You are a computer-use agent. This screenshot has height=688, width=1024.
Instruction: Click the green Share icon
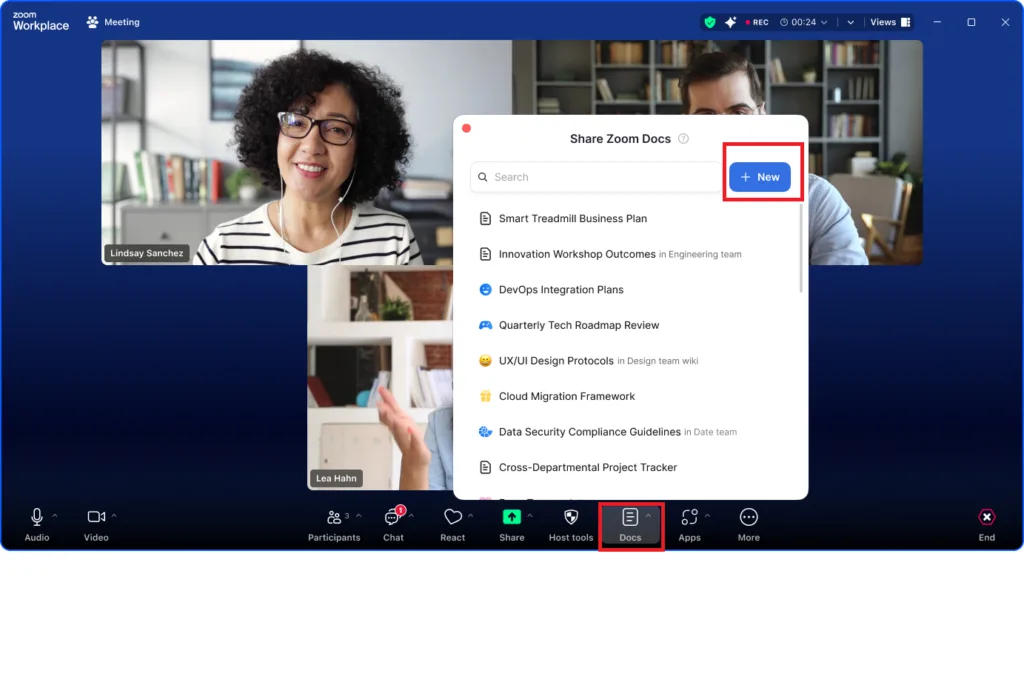point(511,517)
